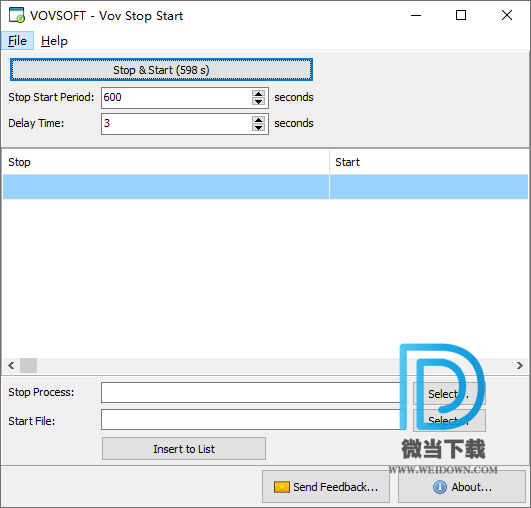Viewport: 531px width, 508px height.
Task: Decrease the Delay Time value
Action: pyautogui.click(x=259, y=128)
